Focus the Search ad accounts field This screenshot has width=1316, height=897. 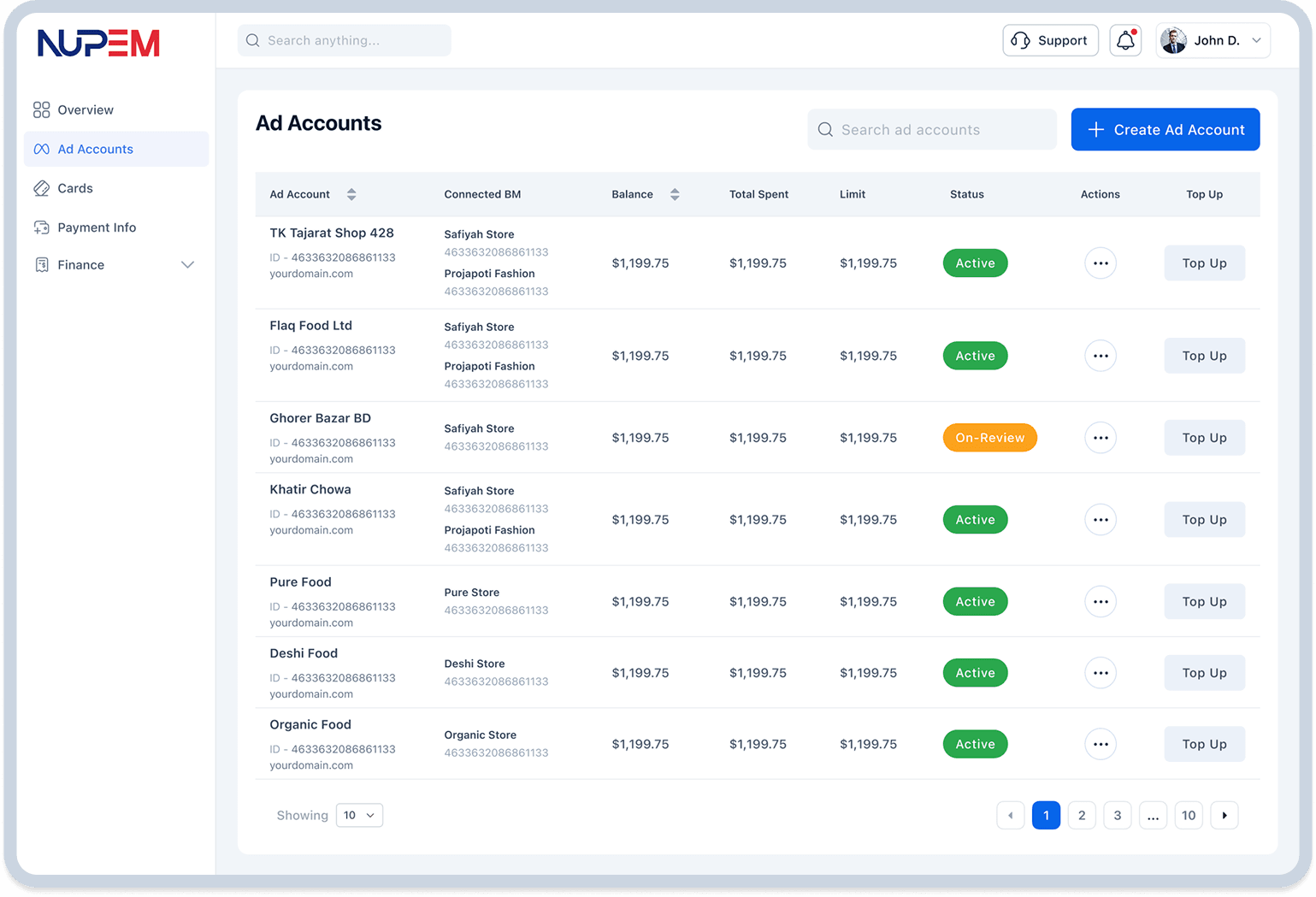[x=932, y=129]
